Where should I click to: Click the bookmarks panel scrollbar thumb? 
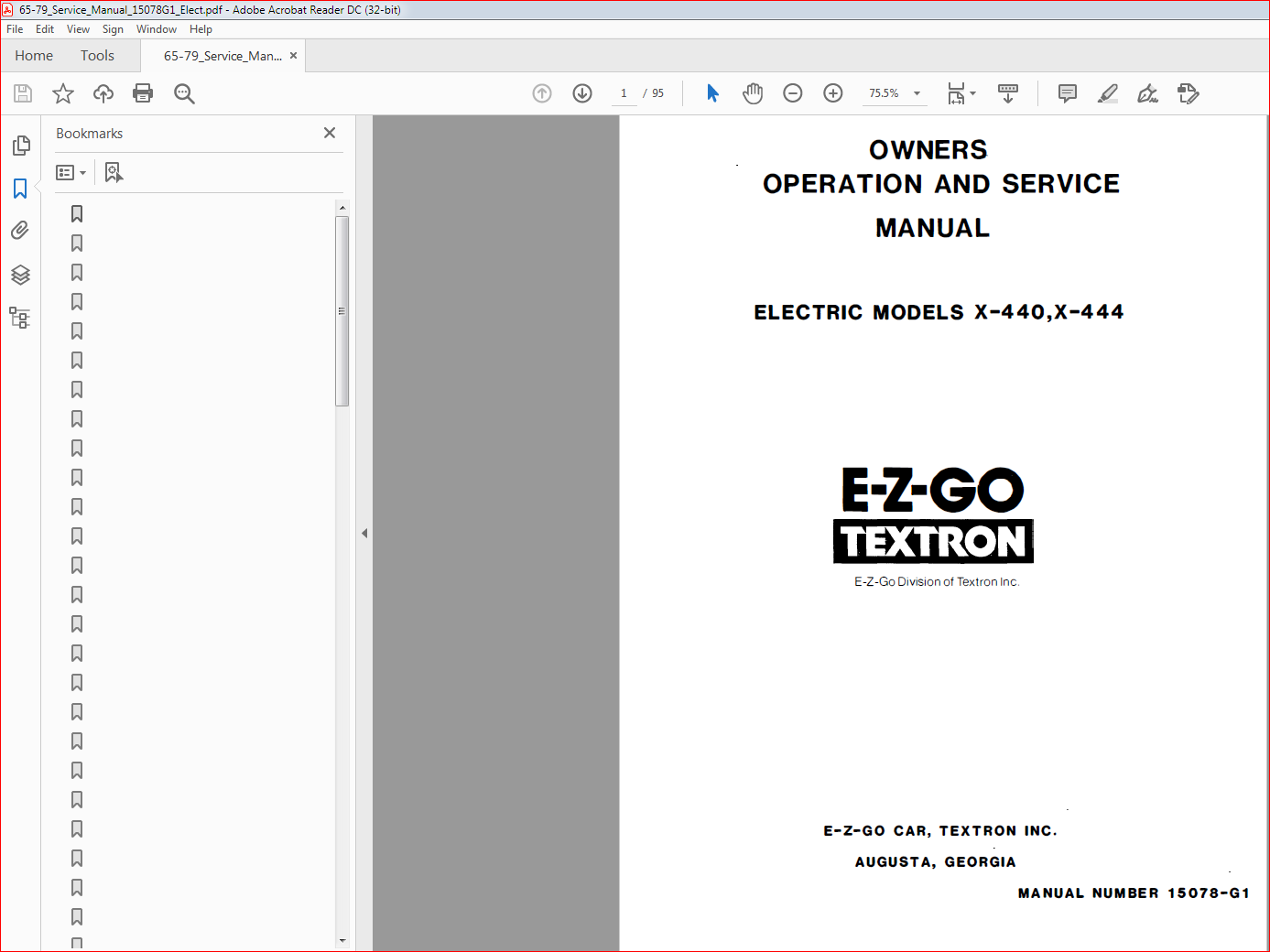point(342,310)
